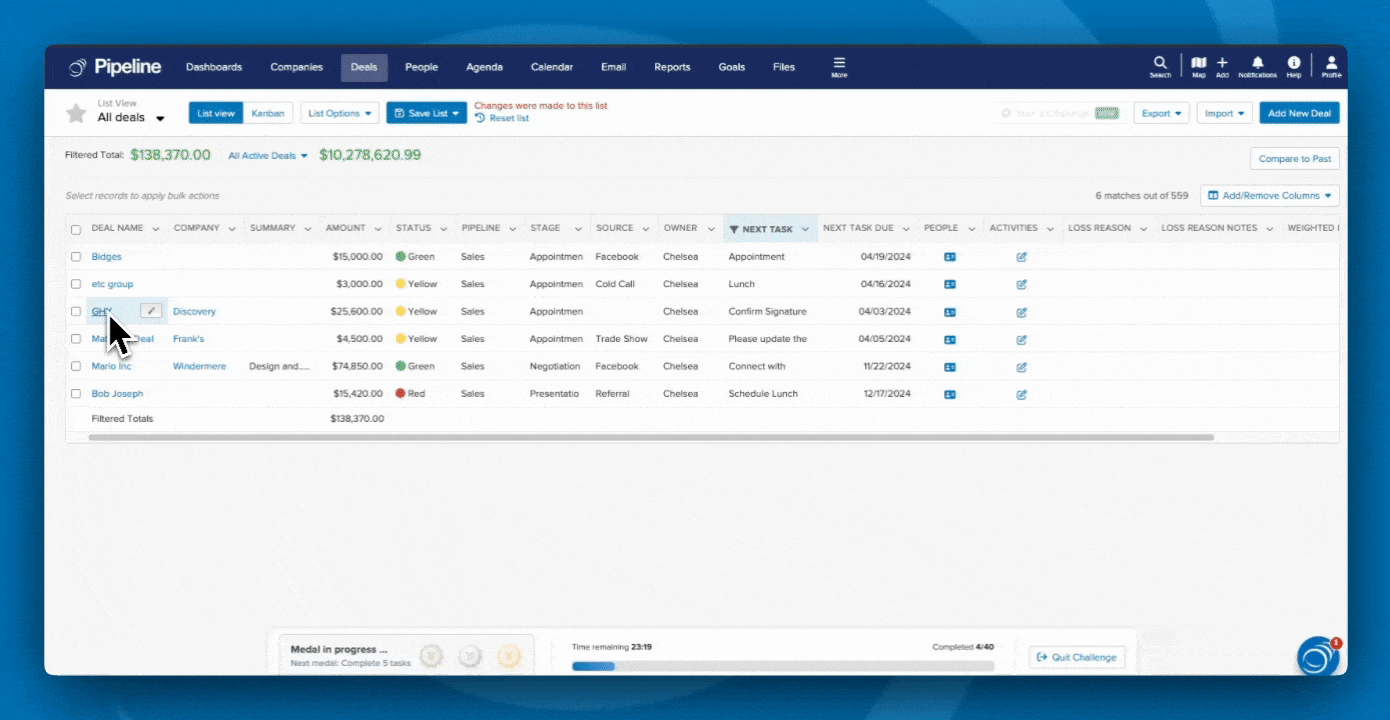
Task: Open the Profile user icon
Action: (x=1331, y=65)
